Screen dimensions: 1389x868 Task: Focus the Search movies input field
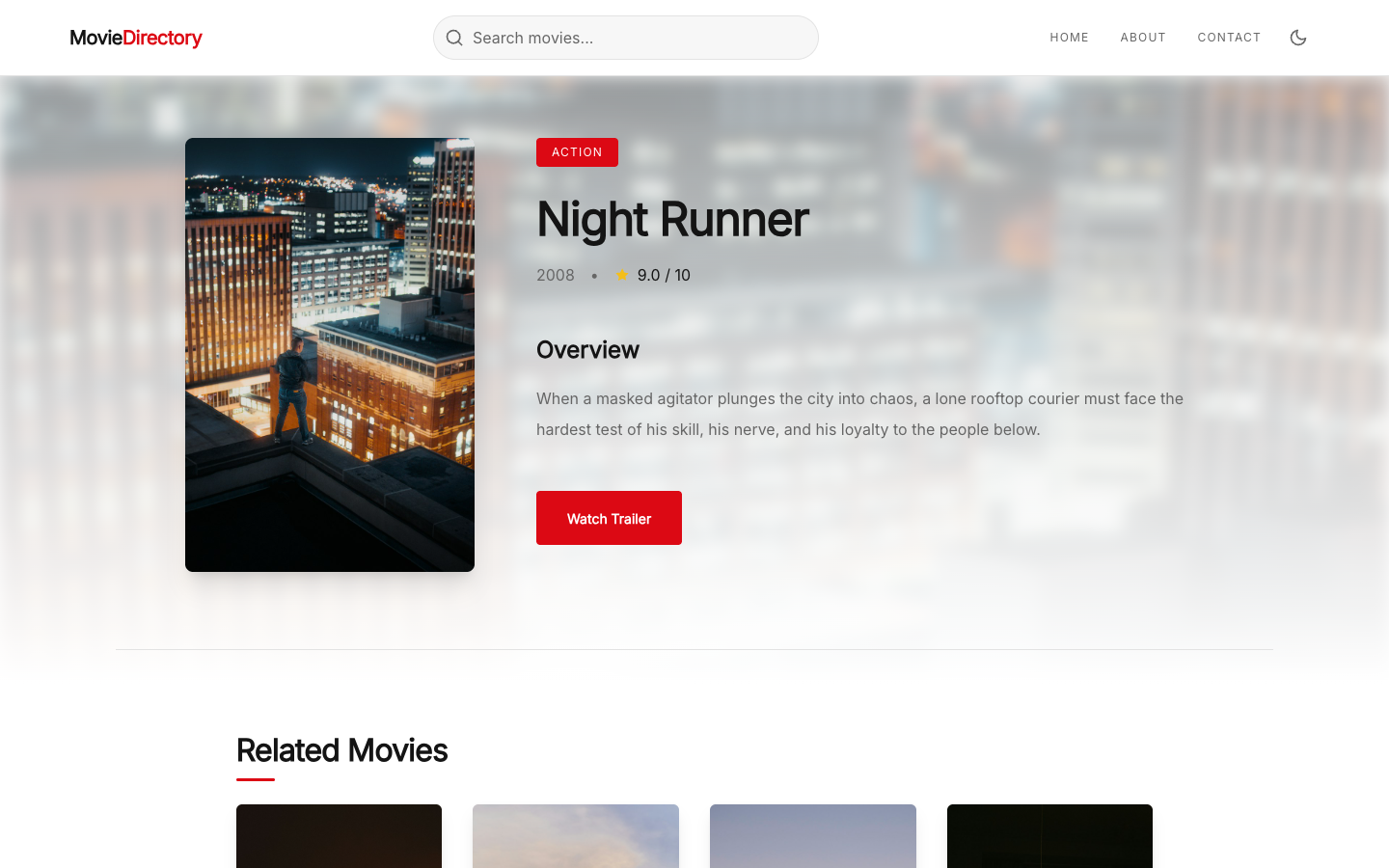point(626,38)
